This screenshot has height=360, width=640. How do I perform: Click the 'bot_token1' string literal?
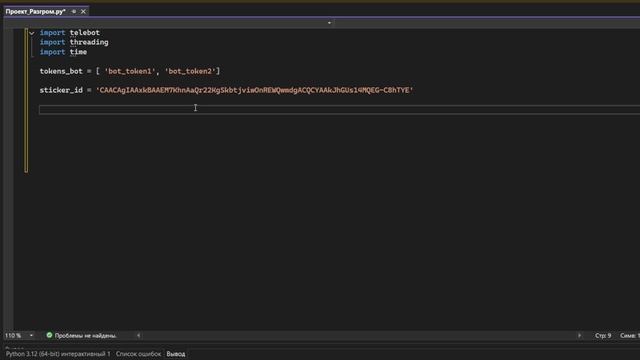click(130, 71)
